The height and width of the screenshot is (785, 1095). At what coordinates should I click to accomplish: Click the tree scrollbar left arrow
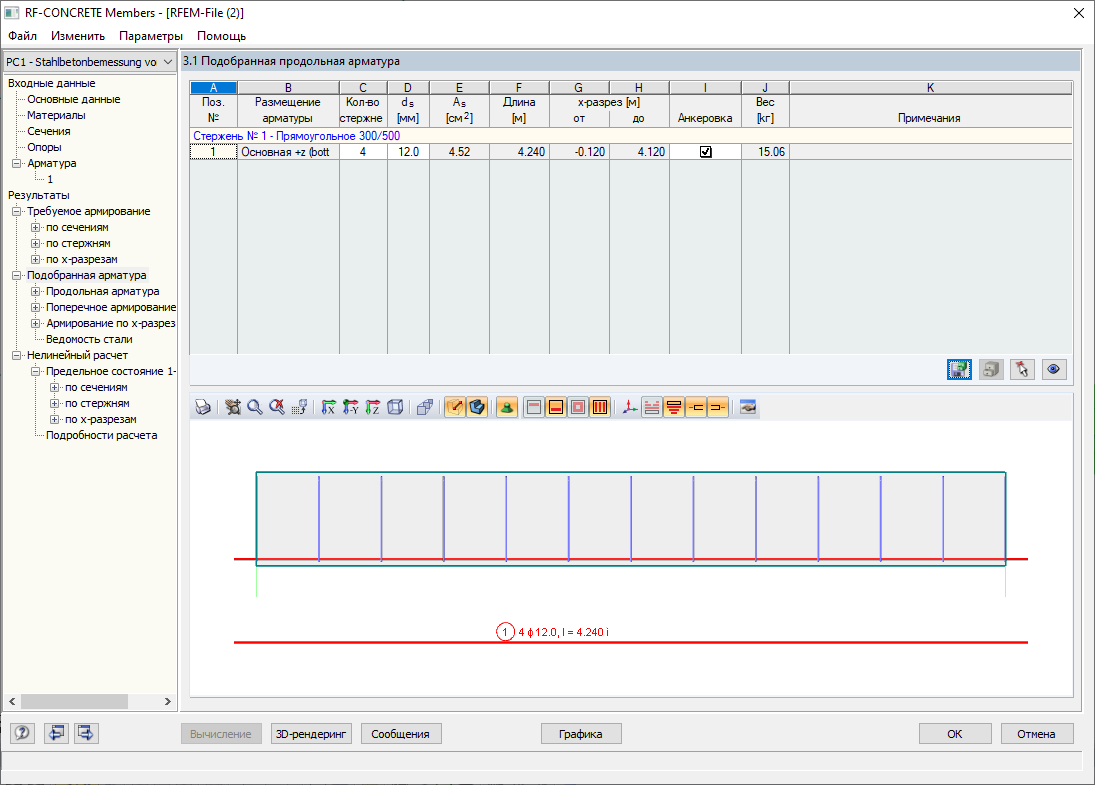tap(12, 701)
